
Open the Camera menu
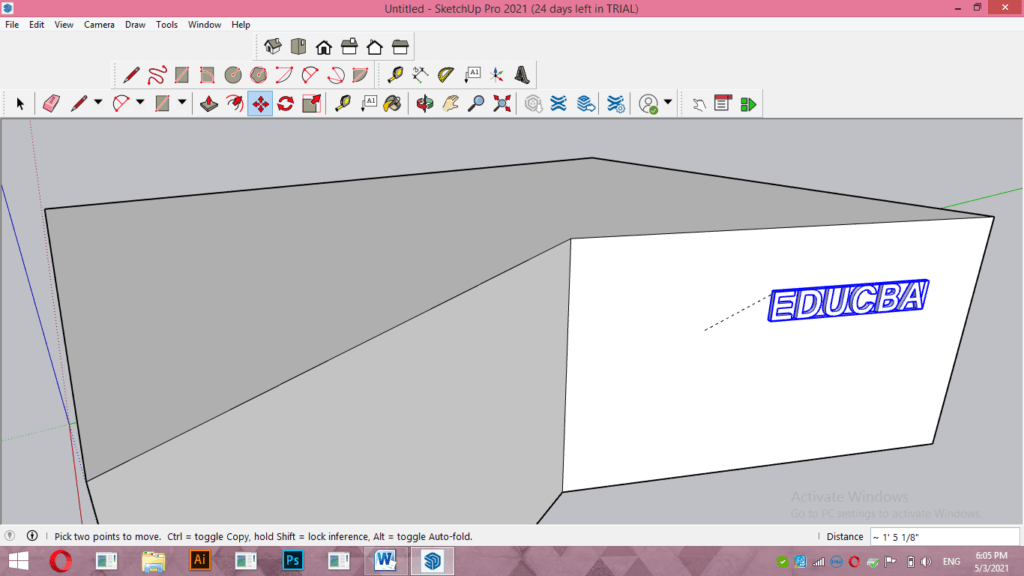point(99,24)
